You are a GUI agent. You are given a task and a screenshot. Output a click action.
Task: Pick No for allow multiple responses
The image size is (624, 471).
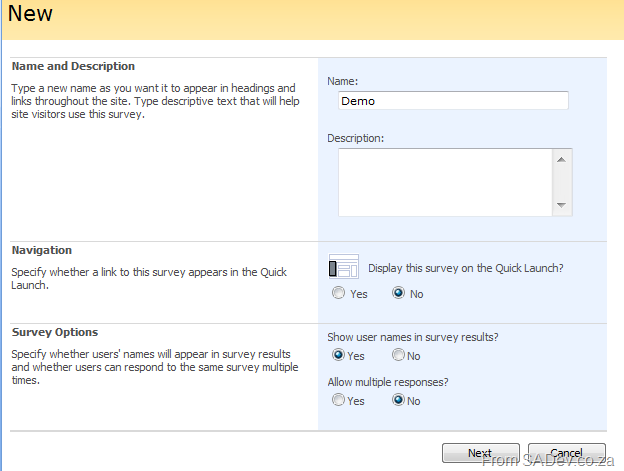point(399,400)
